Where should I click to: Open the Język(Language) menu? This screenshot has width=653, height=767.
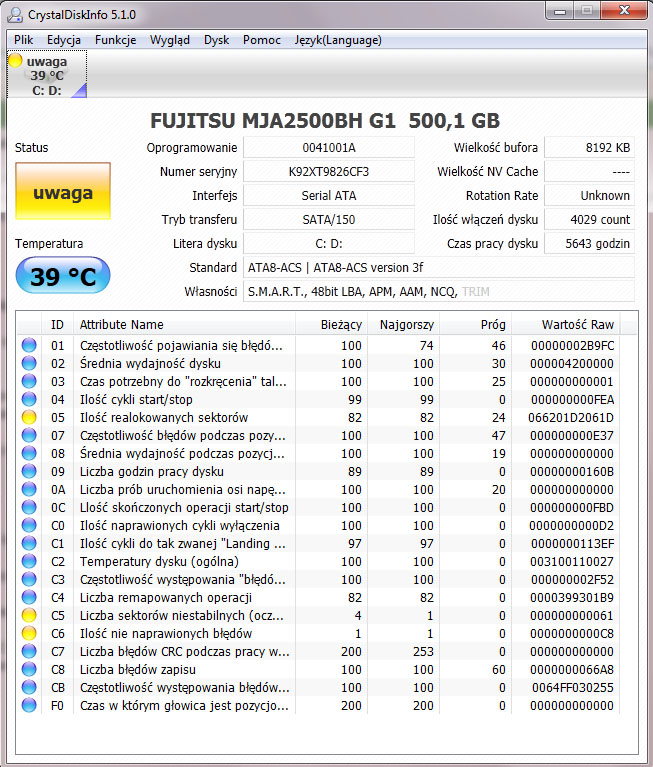(x=338, y=40)
